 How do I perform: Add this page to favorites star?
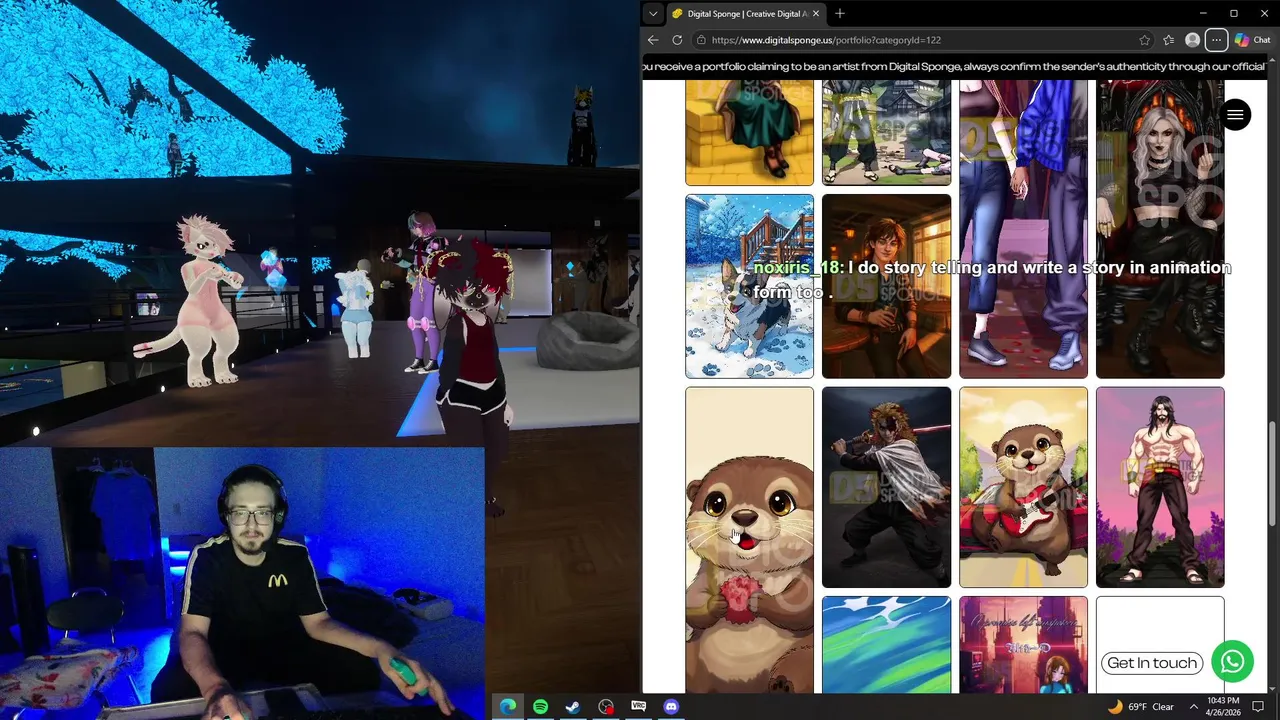coord(1144,40)
